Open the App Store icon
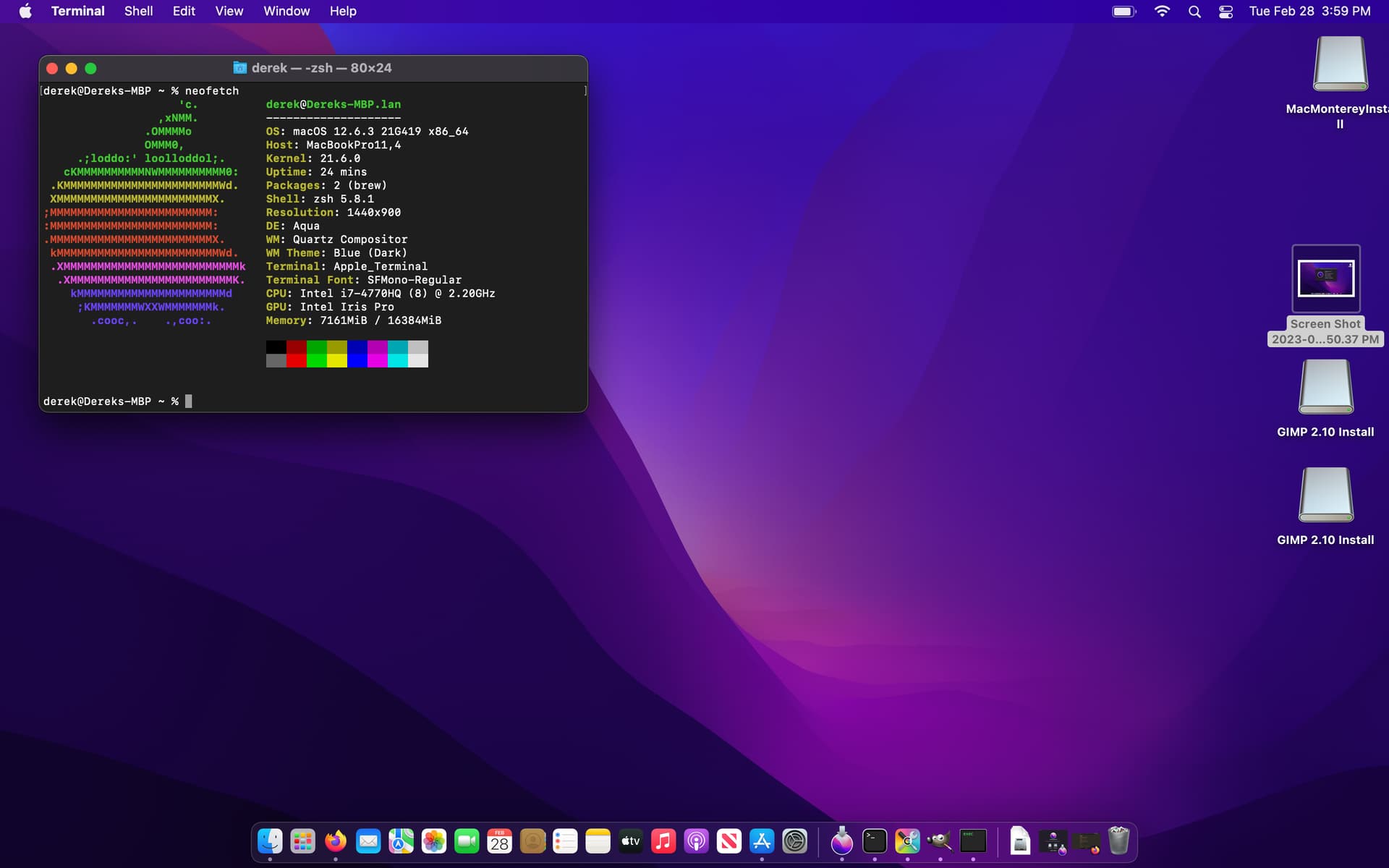This screenshot has height=868, width=1389. pyautogui.click(x=762, y=841)
